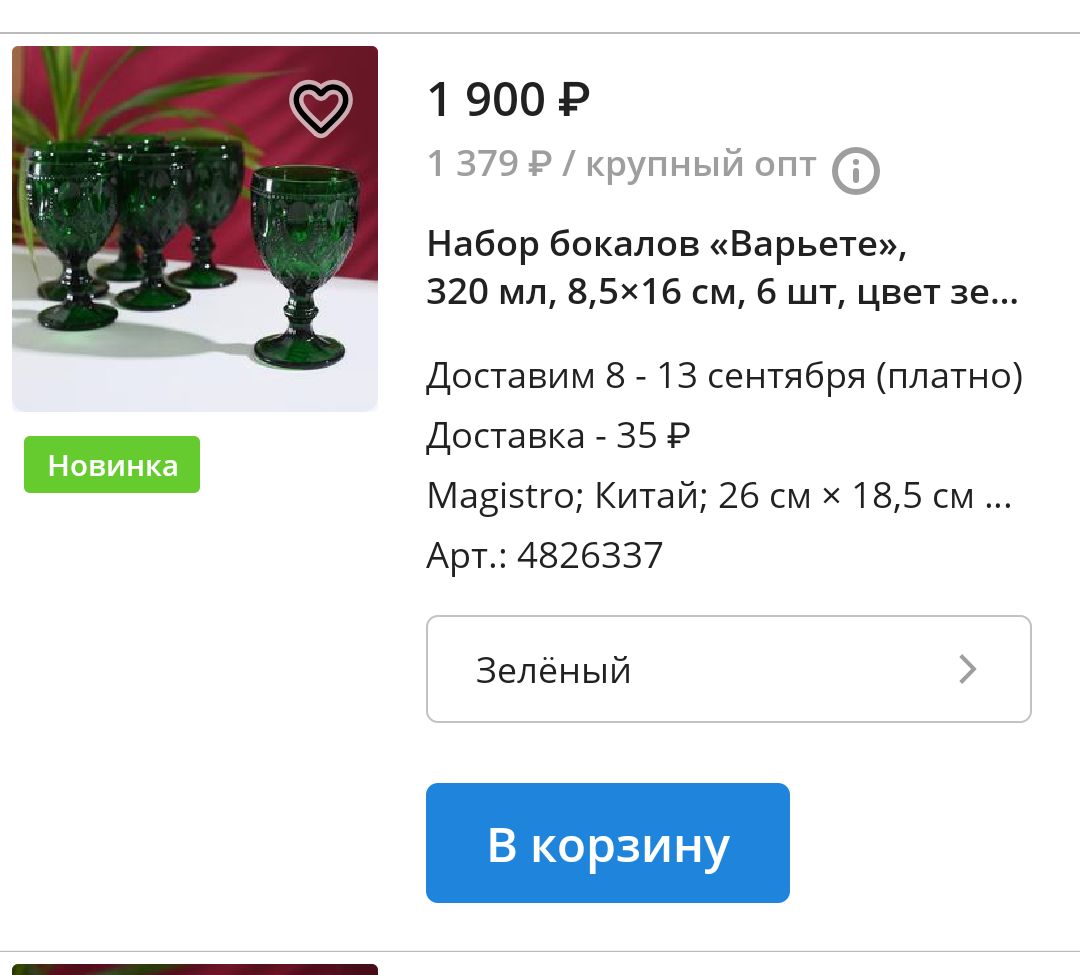Open the next product image below
The height and width of the screenshot is (975, 1080).
tap(195, 969)
